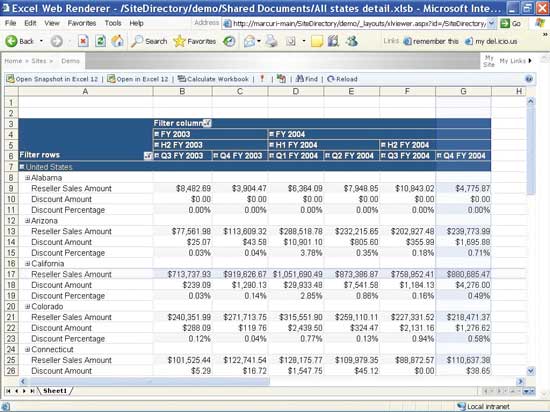This screenshot has height=412, width=550.
Task: Select the Sheet1 tab
Action: click(55, 391)
